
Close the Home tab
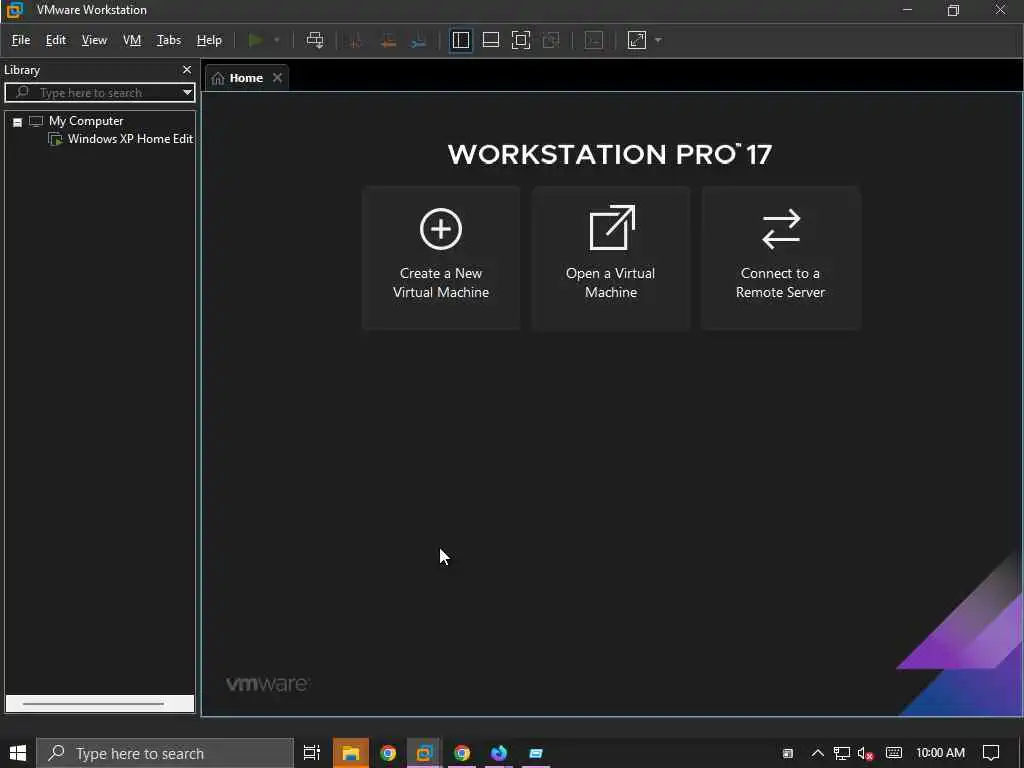tap(278, 78)
